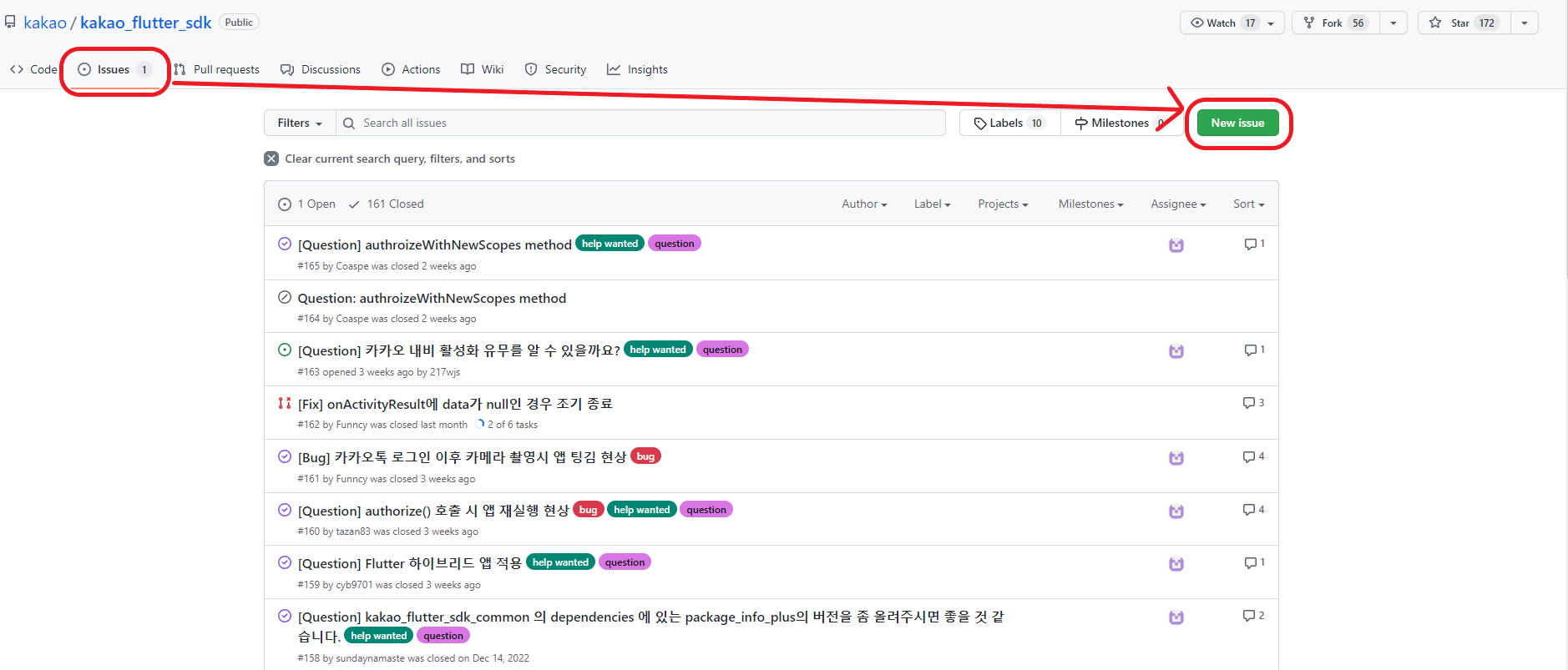
Task: Show the 1 Open issues
Action: 307,204
